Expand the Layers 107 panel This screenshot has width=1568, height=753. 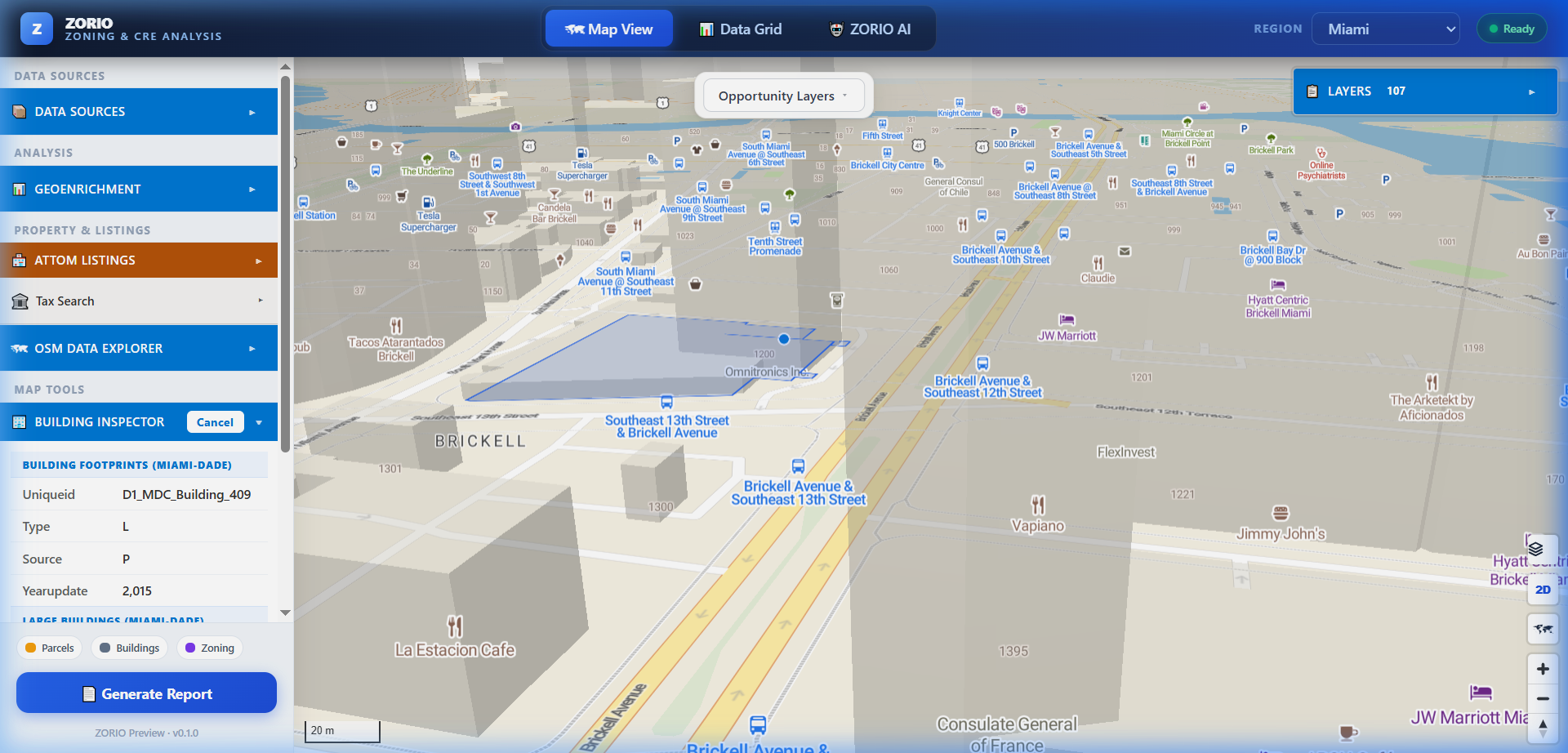point(1425,91)
